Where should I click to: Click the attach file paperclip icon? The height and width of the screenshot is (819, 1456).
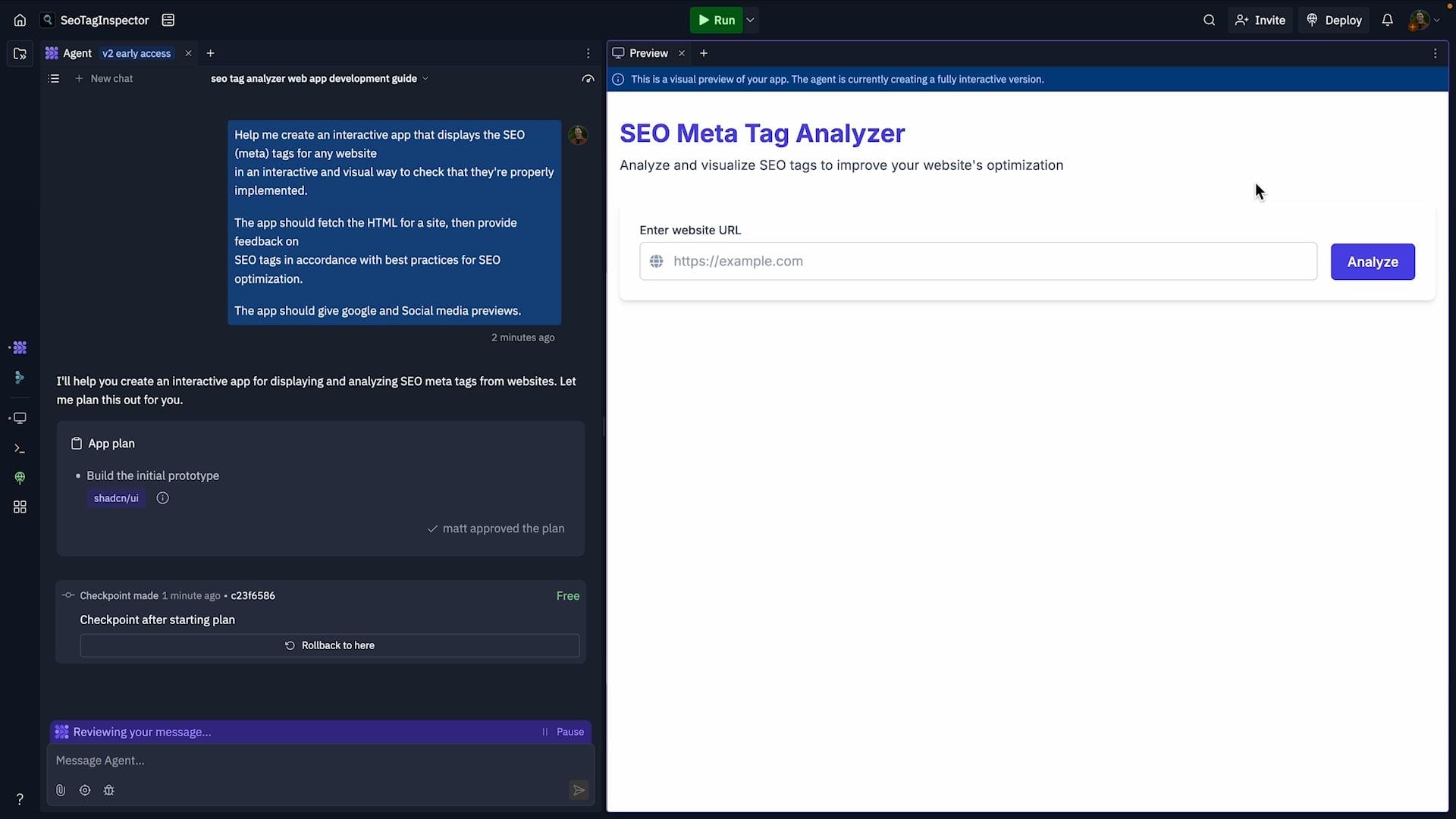(61, 790)
